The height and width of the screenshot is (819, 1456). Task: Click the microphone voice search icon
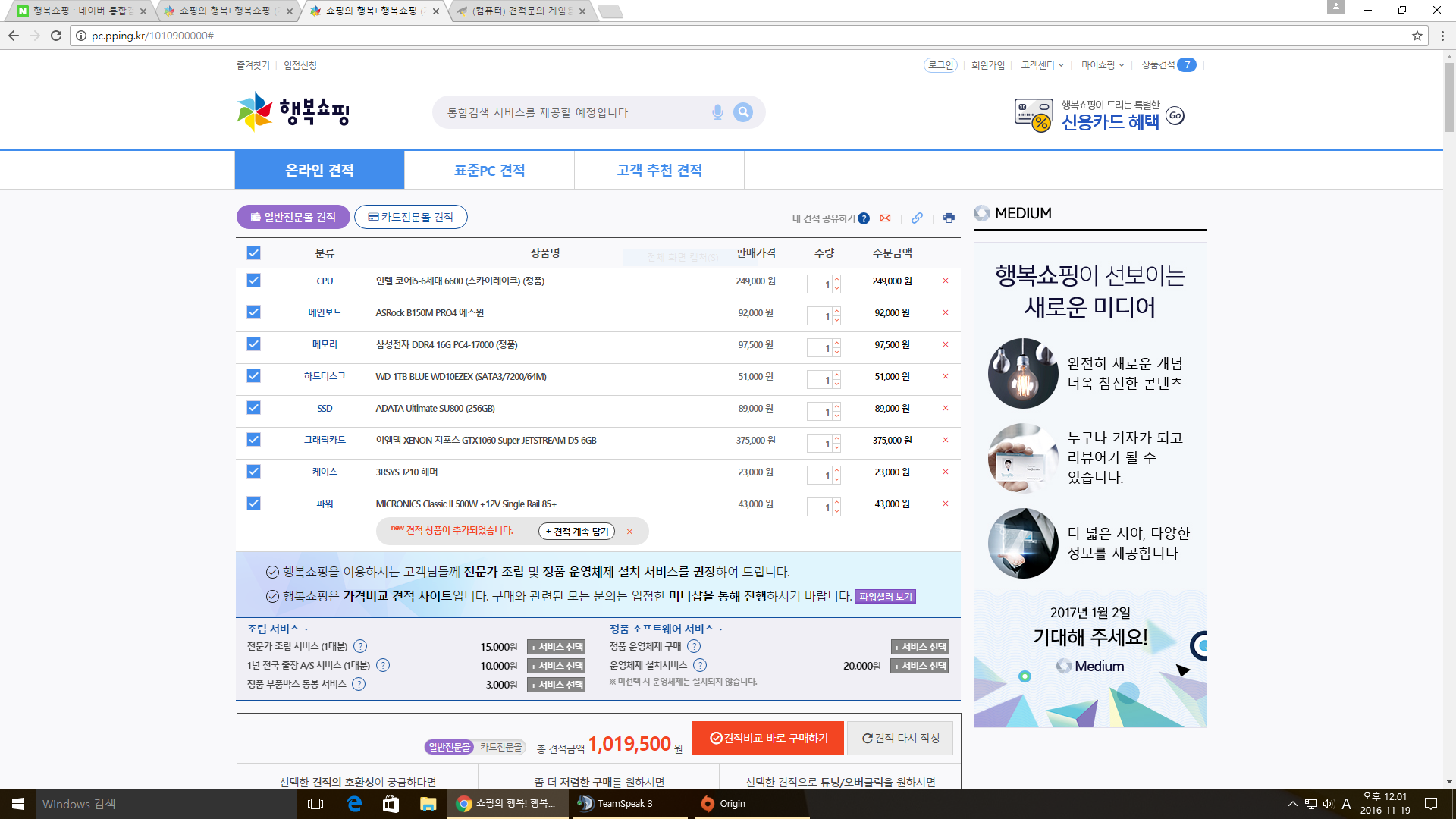coord(717,112)
